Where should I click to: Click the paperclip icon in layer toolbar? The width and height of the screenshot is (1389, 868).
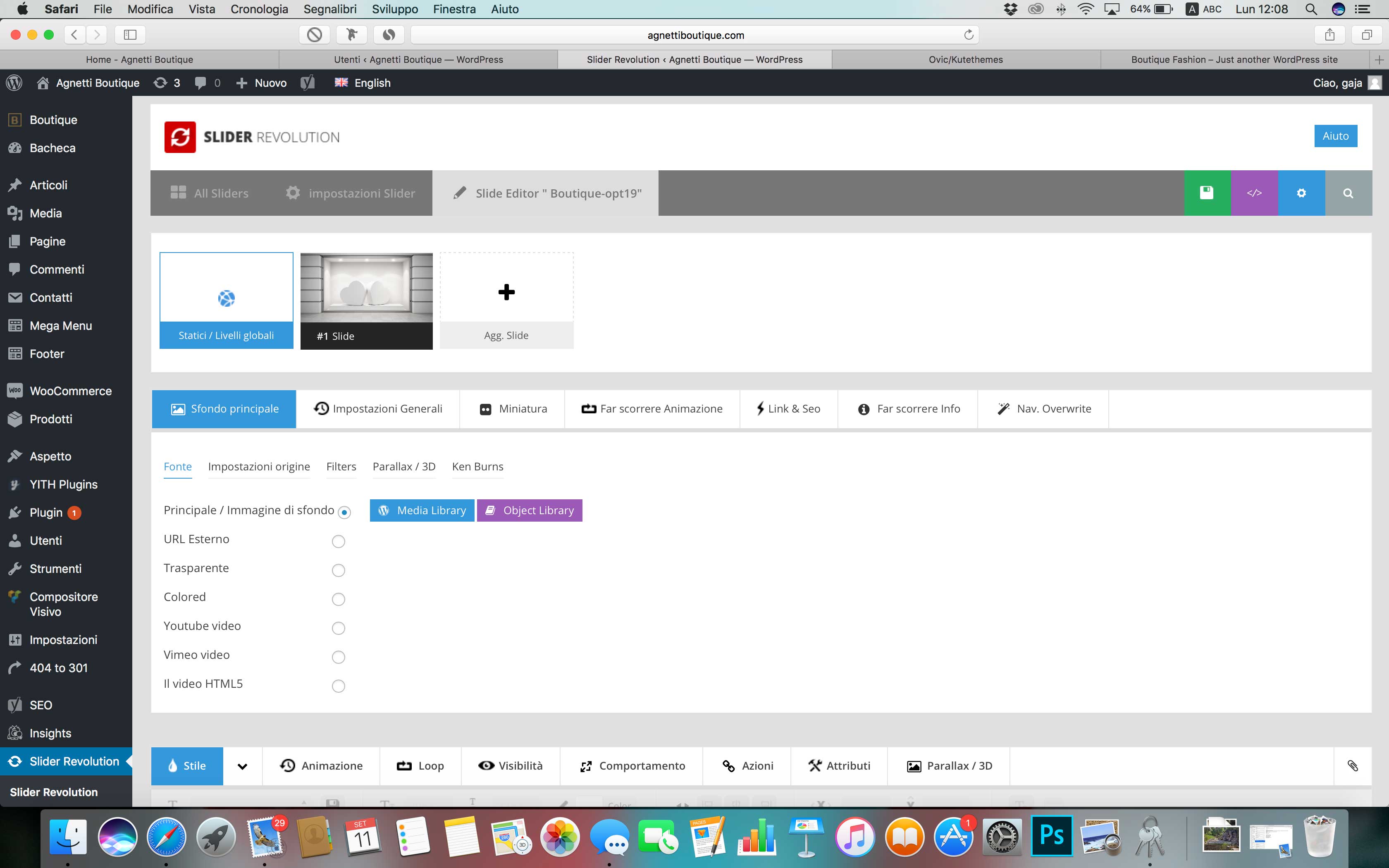(x=1353, y=765)
